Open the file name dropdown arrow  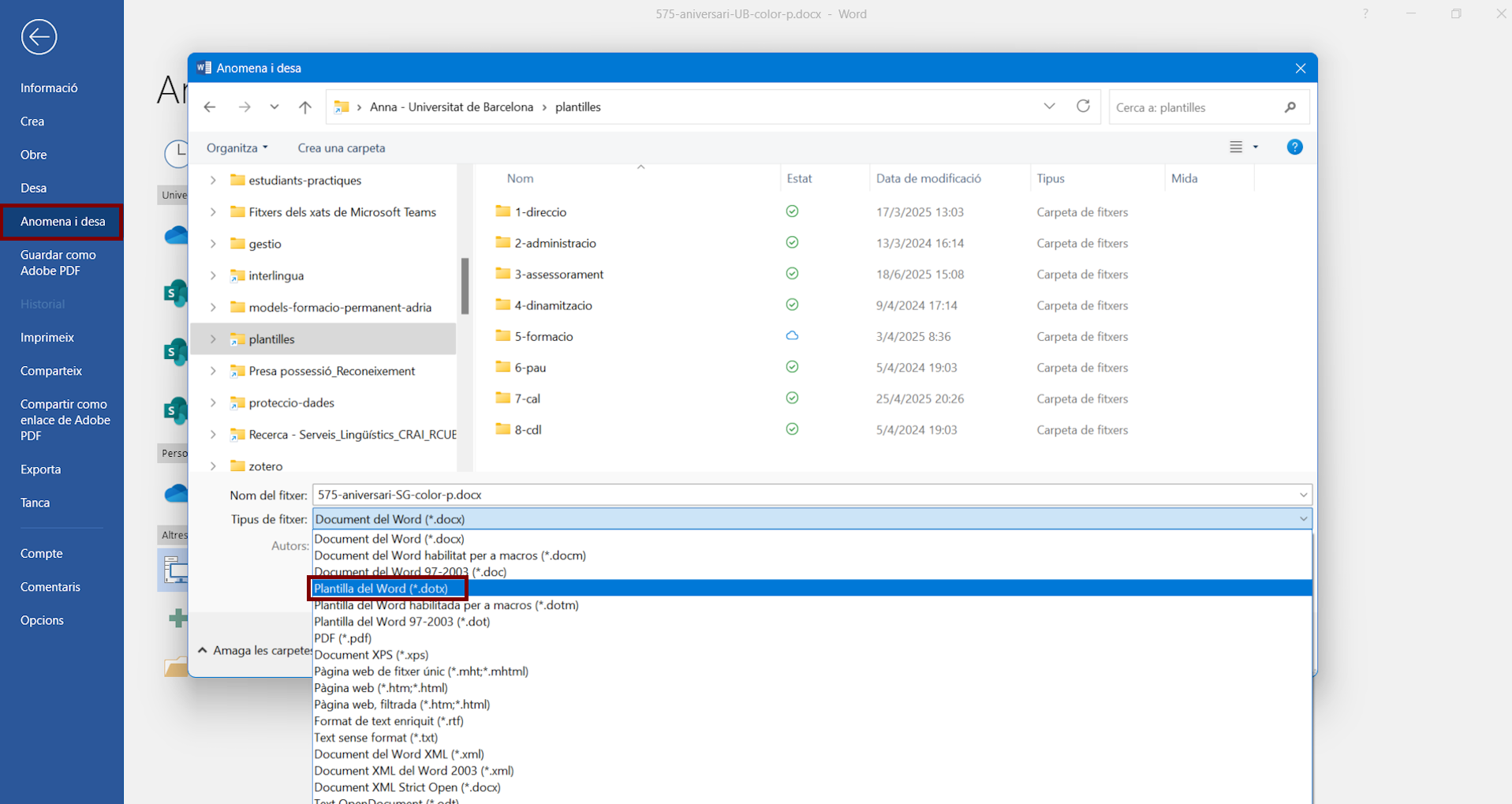pyautogui.click(x=1303, y=495)
